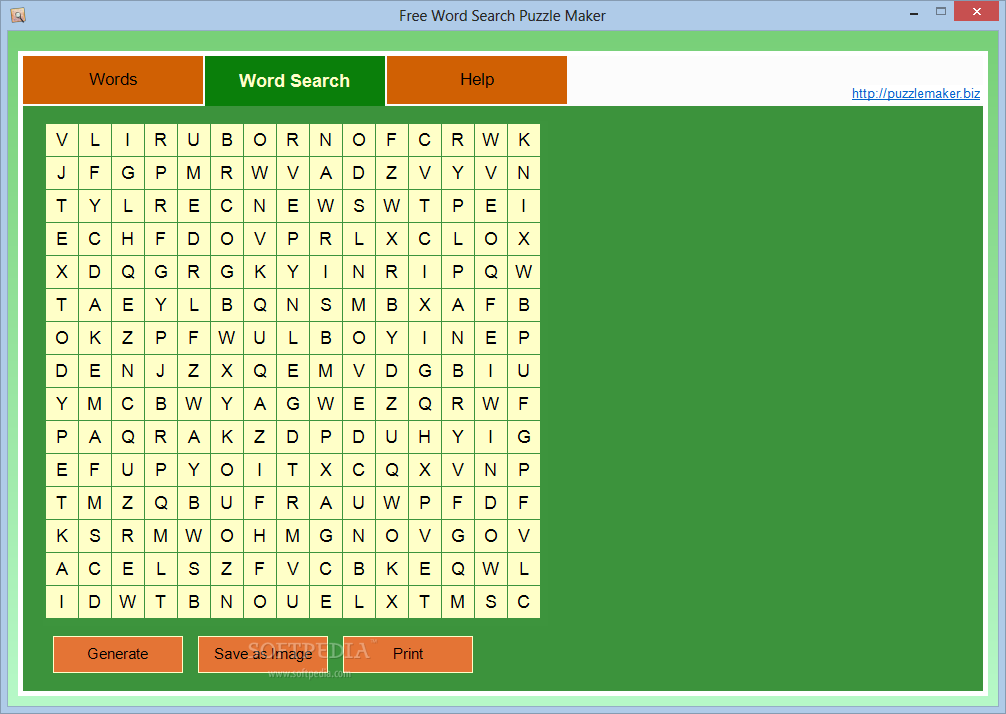
Task: Click the title bar of the puzzle maker window
Action: [x=503, y=15]
